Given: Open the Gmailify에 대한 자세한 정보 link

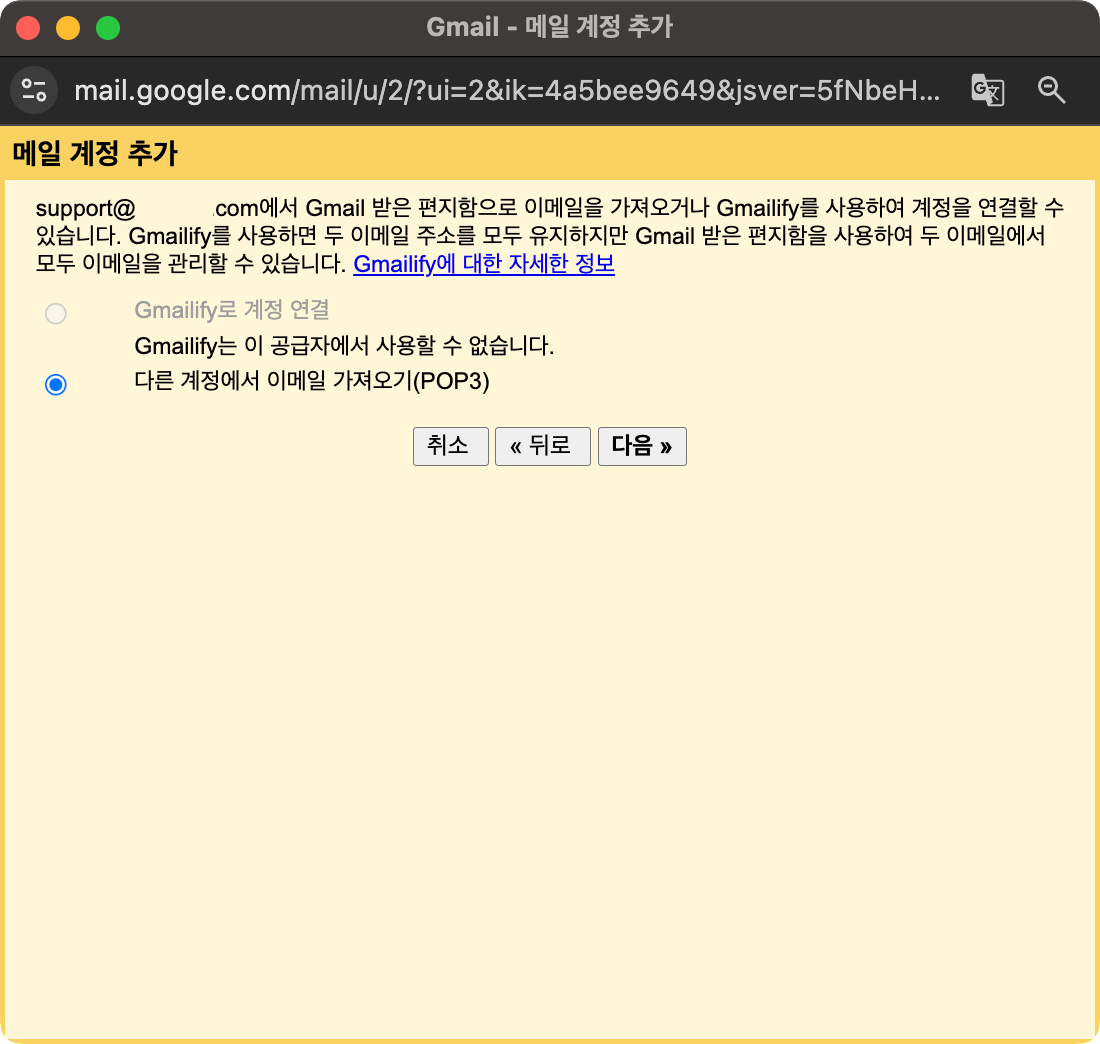Looking at the screenshot, I should click(484, 264).
